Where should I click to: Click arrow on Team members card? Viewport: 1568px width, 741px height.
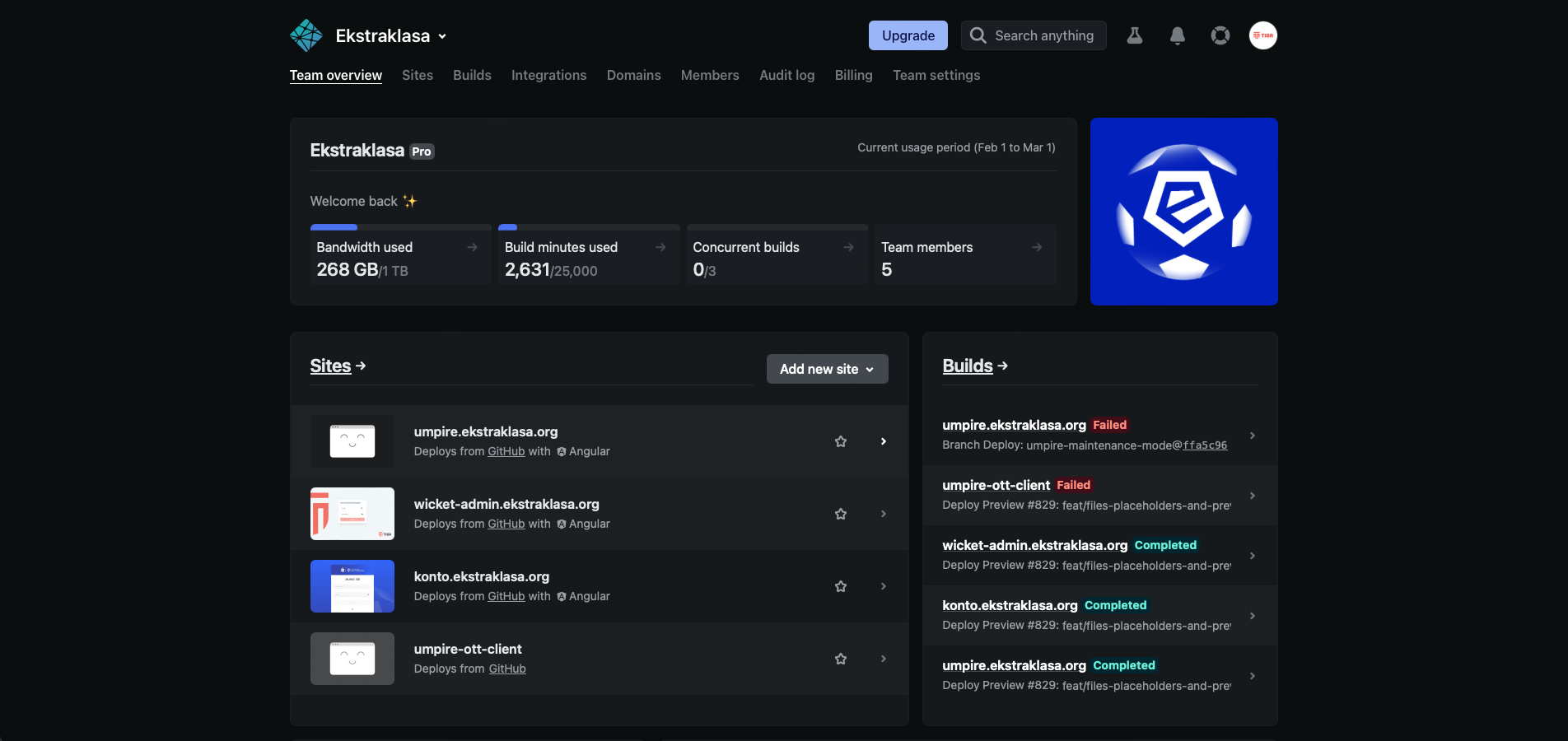[x=1037, y=247]
